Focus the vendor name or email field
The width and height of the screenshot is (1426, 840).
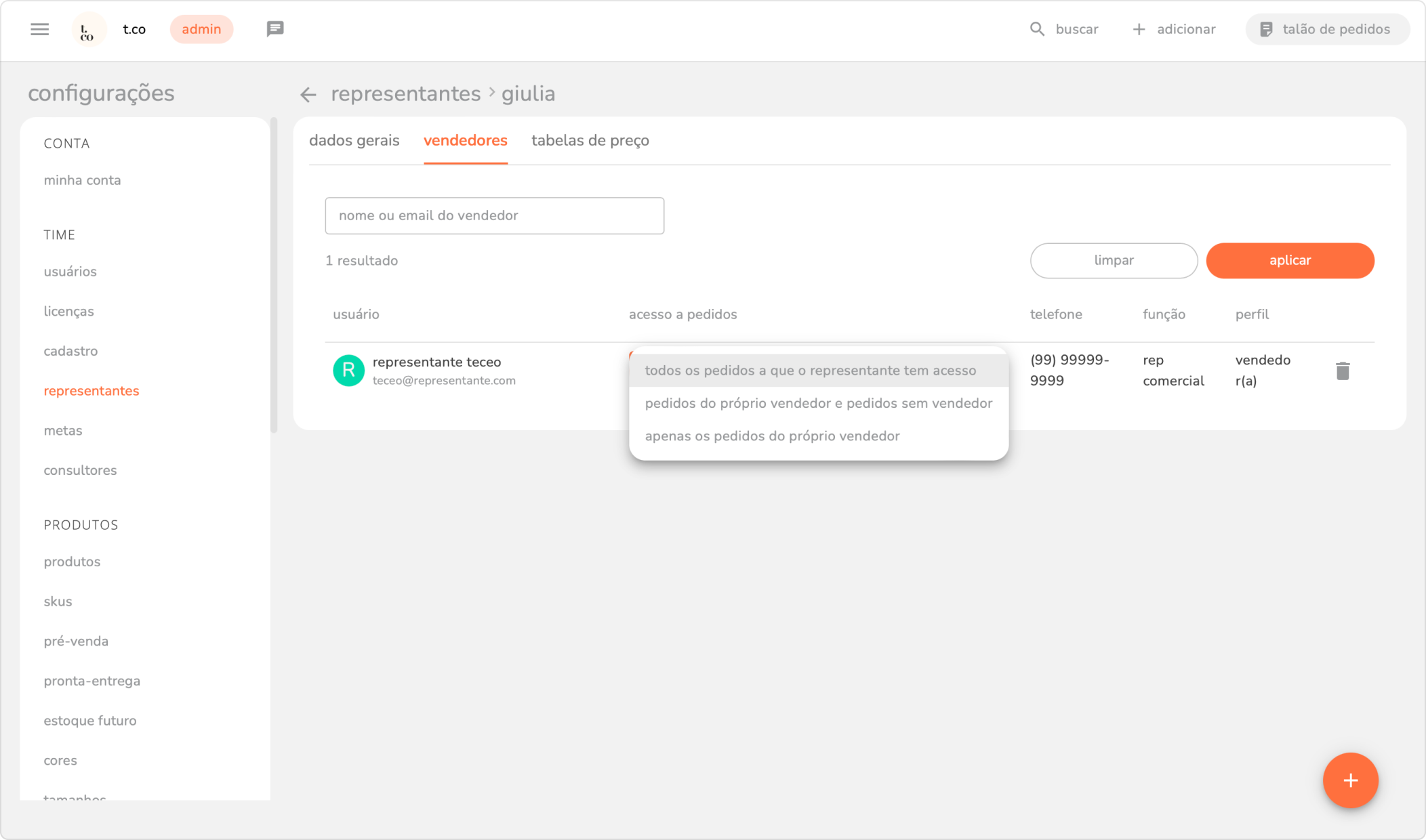494,216
